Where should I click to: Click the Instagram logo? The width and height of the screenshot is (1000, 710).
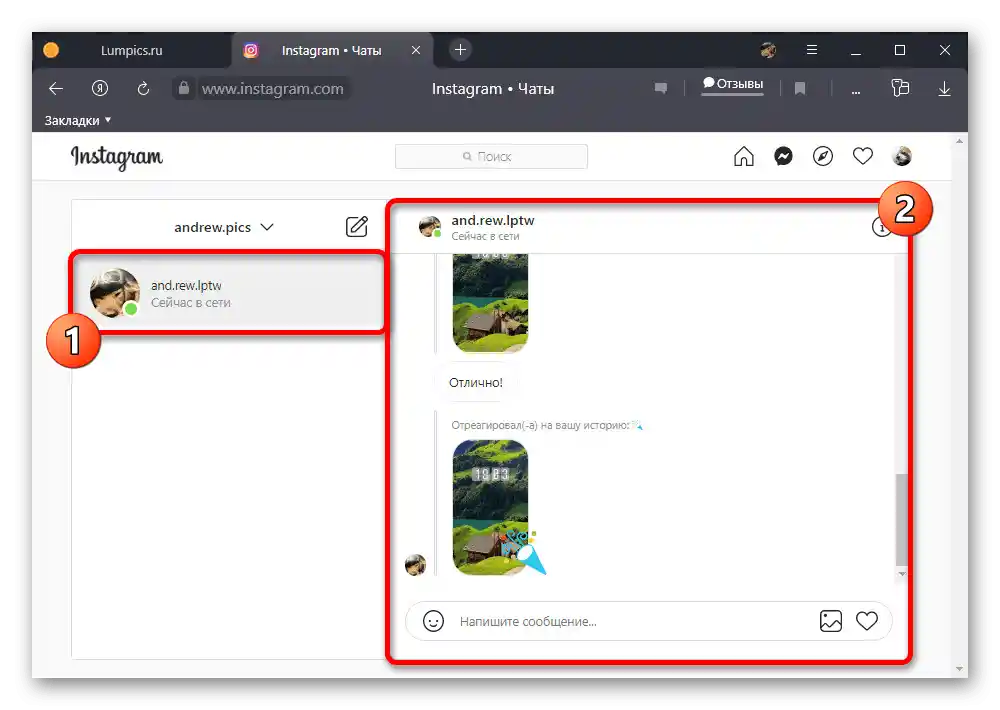coord(117,157)
